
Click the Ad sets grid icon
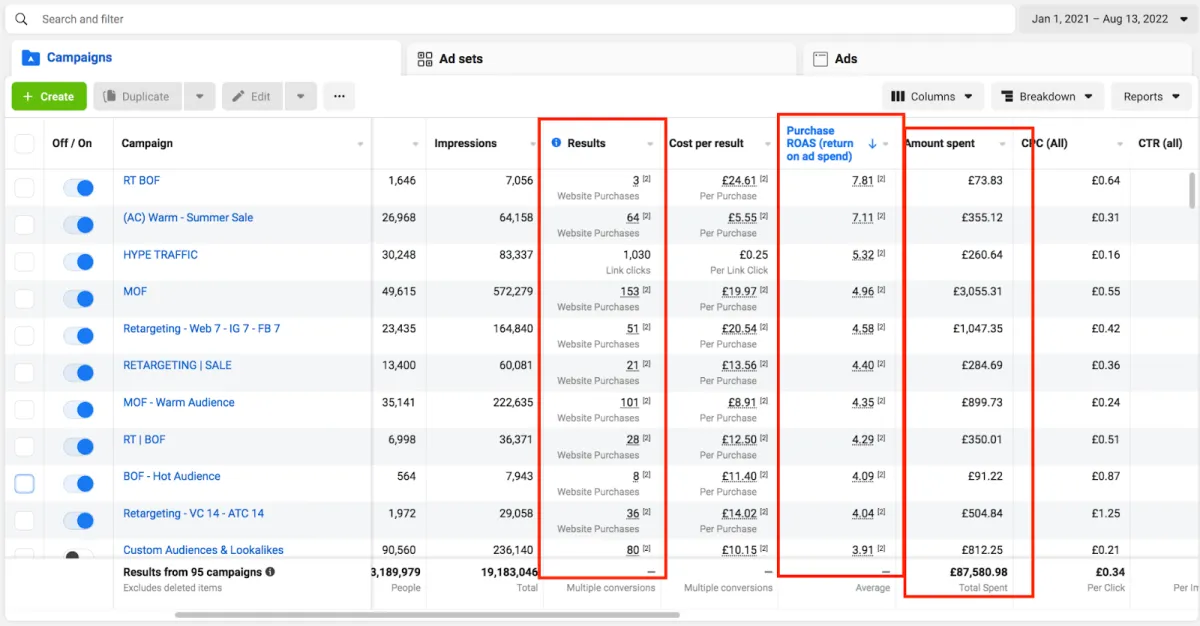point(425,59)
